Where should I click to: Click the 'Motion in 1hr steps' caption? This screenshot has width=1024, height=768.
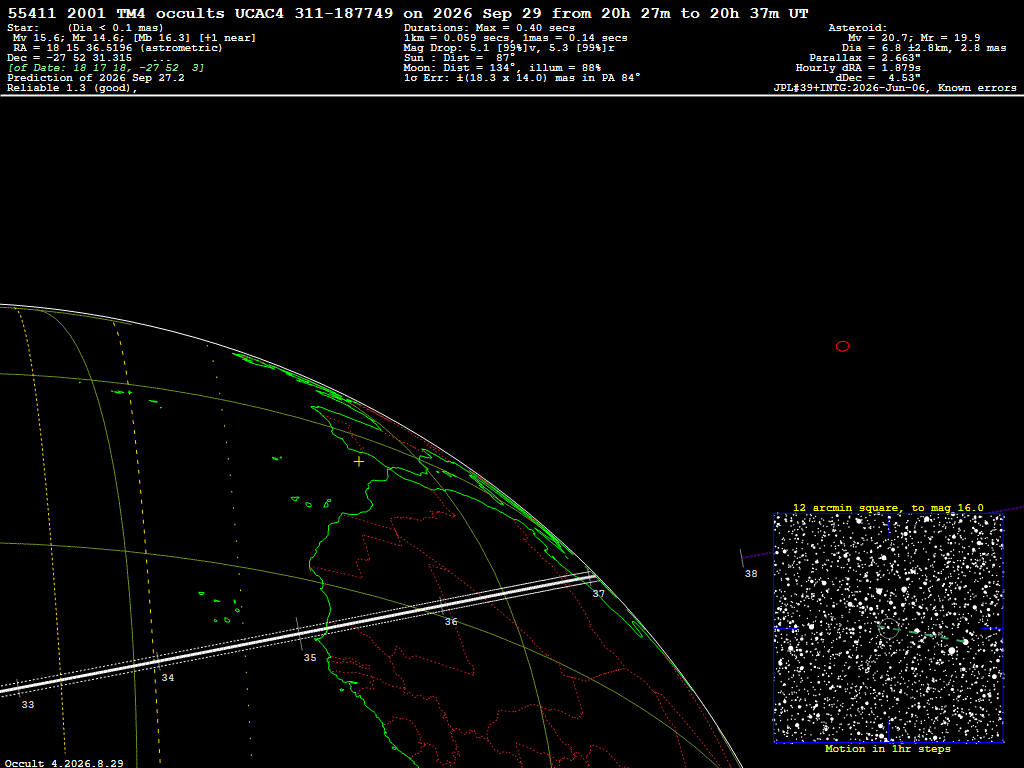tap(888, 749)
